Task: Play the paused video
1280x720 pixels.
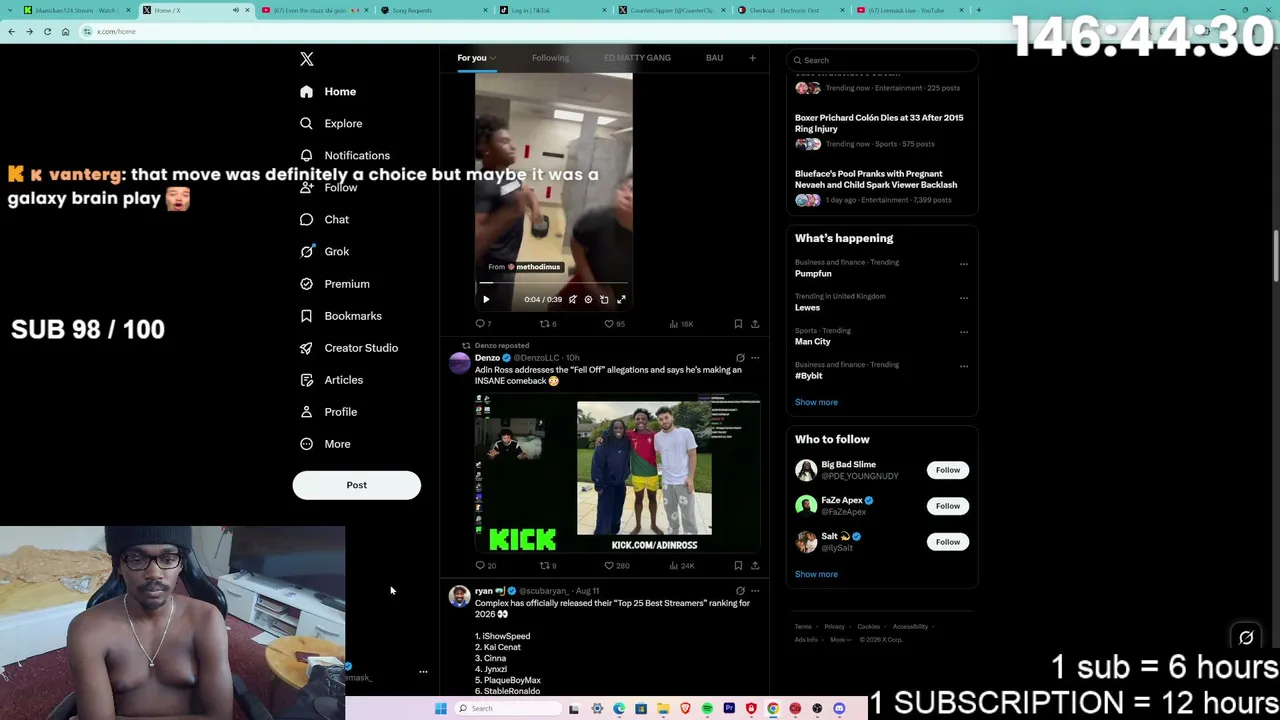Action: click(486, 299)
